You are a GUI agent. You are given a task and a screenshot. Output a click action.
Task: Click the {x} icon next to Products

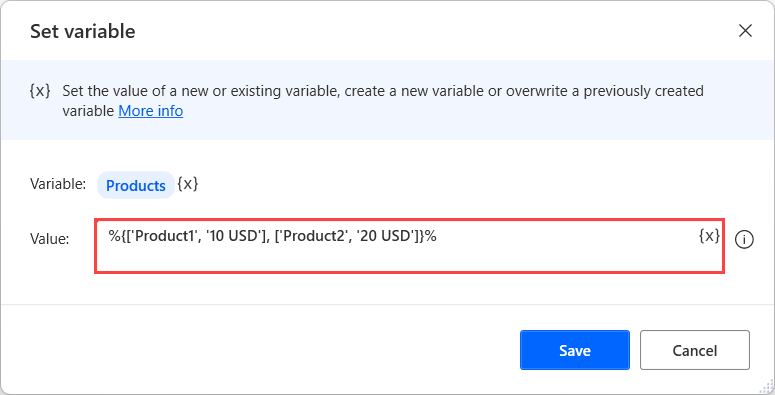188,184
